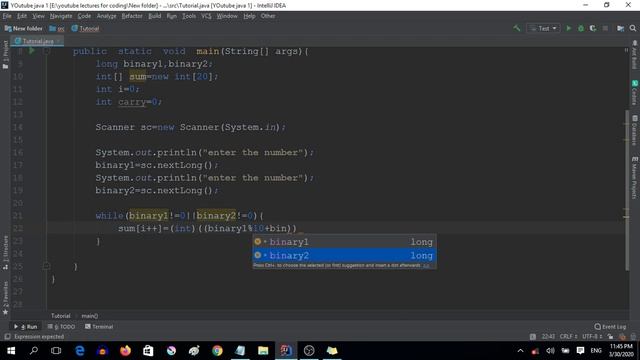Screen dimensions: 640x360
Task: Click the Build project hammer icon
Action: coord(517,28)
